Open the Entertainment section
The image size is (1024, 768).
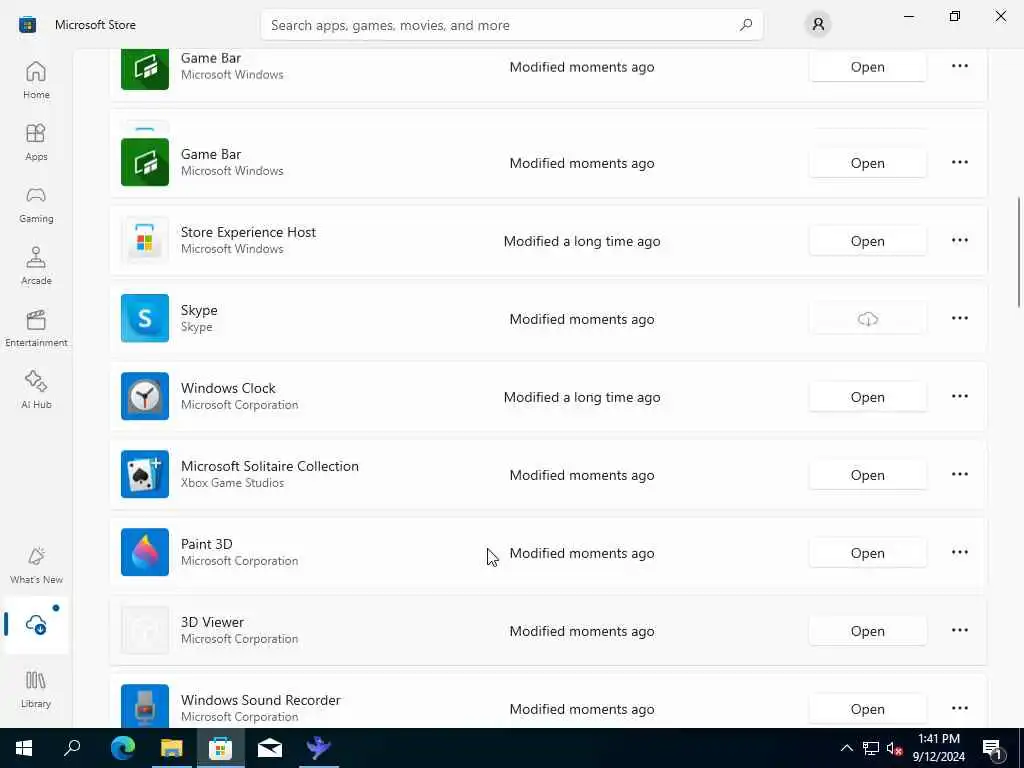(x=36, y=328)
